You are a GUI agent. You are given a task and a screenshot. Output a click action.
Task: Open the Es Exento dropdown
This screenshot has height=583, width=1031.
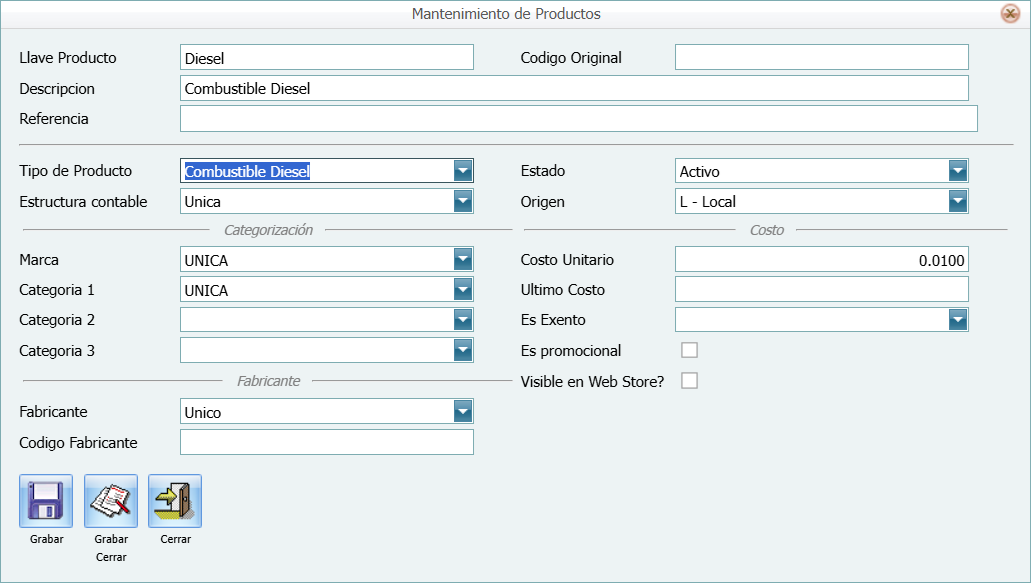958,320
